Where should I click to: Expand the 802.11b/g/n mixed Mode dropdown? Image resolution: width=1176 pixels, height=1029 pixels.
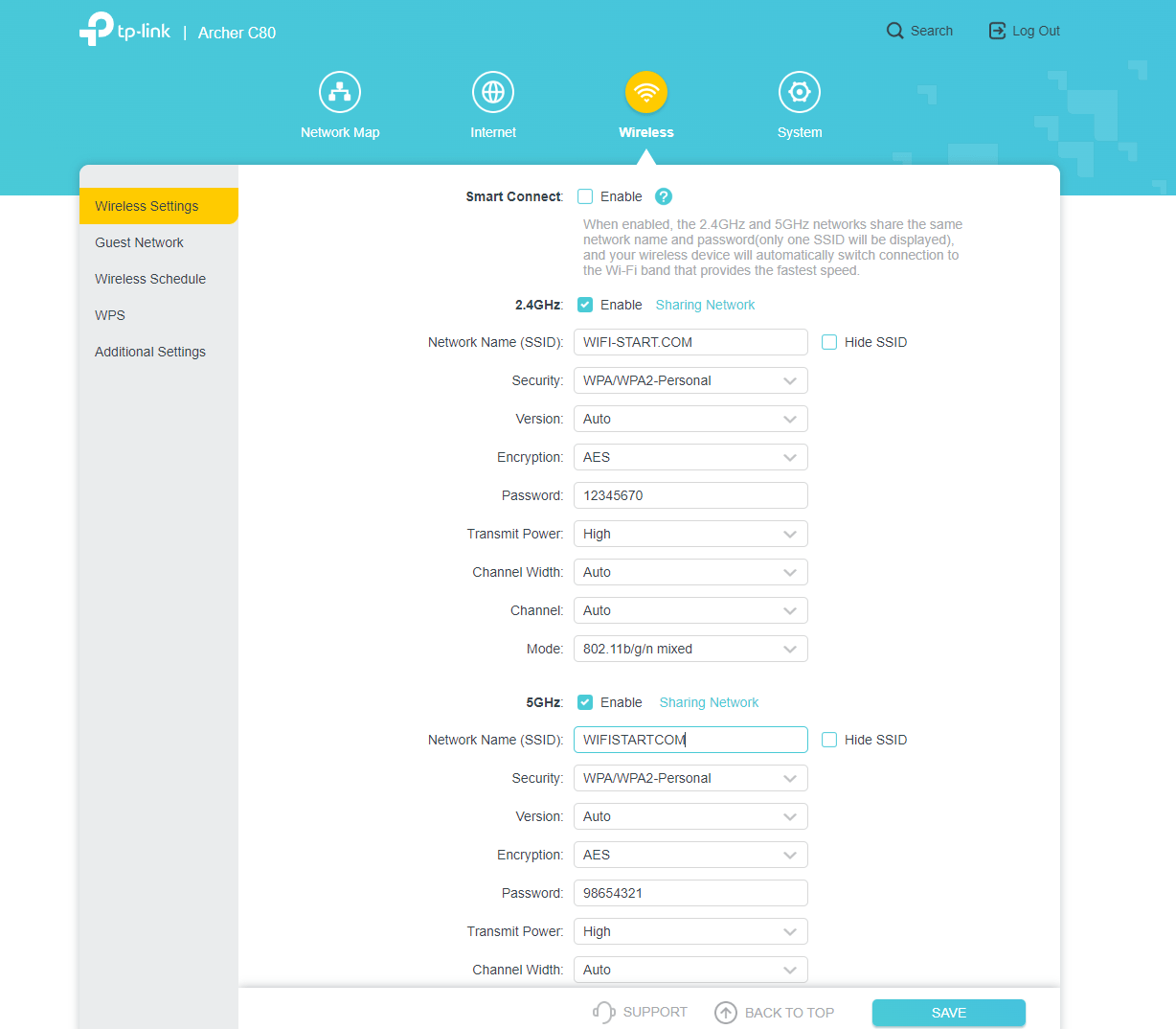[690, 649]
